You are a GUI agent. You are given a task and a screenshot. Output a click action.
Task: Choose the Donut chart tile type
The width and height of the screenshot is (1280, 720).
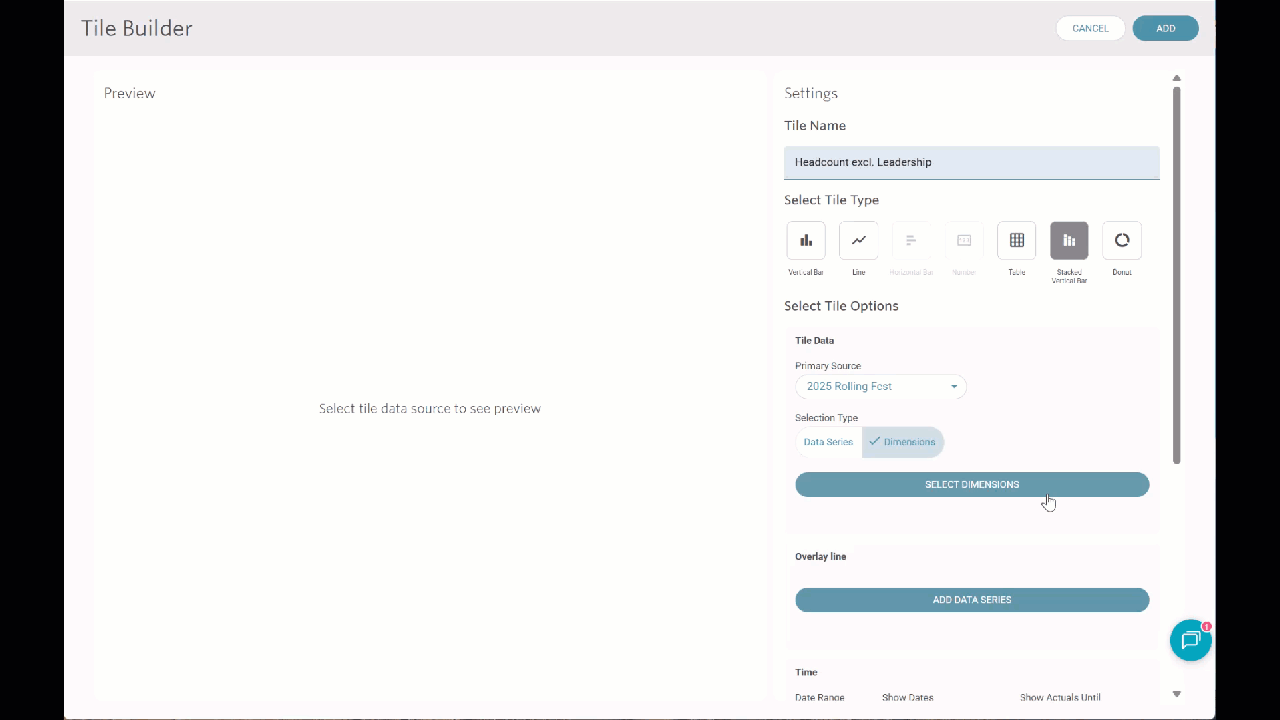click(1122, 241)
